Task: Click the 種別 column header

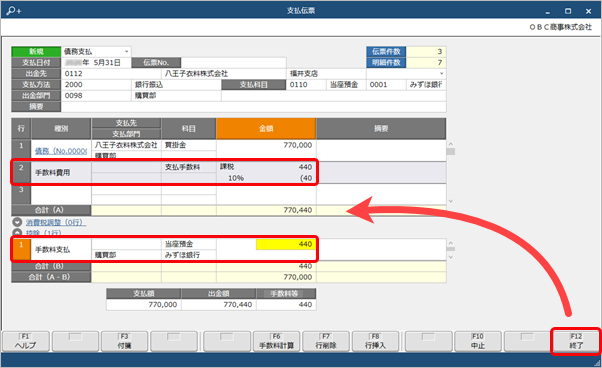Action: point(61,129)
